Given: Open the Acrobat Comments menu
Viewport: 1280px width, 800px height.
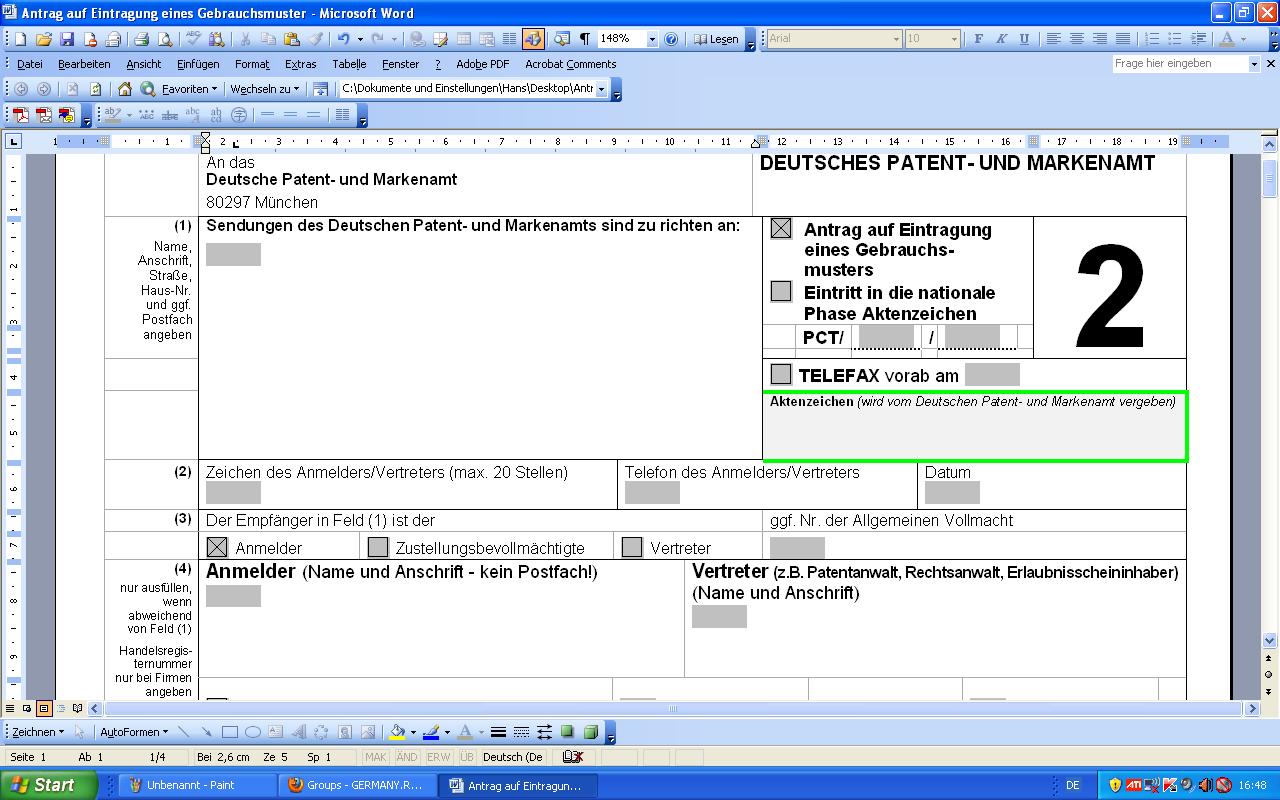Looking at the screenshot, I should 570,64.
